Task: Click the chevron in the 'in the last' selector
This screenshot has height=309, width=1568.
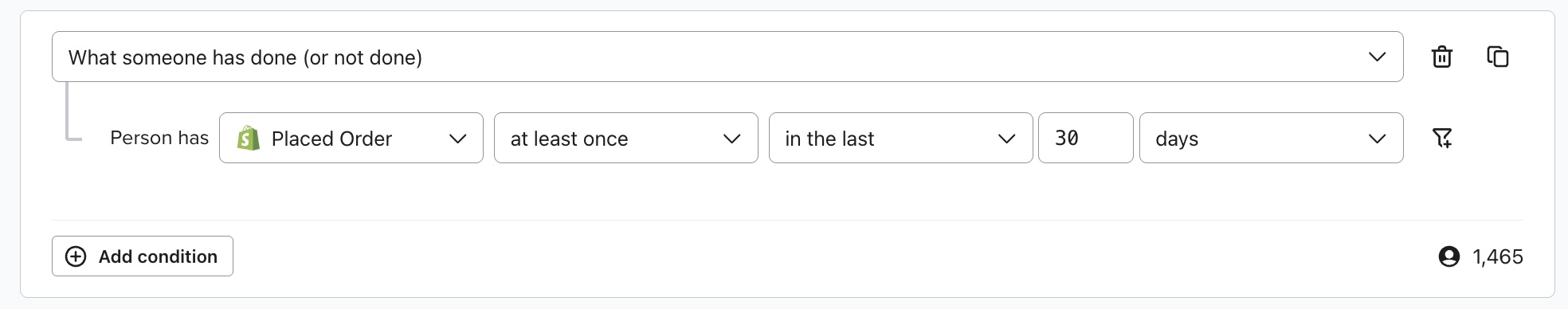Action: pyautogui.click(x=1006, y=139)
